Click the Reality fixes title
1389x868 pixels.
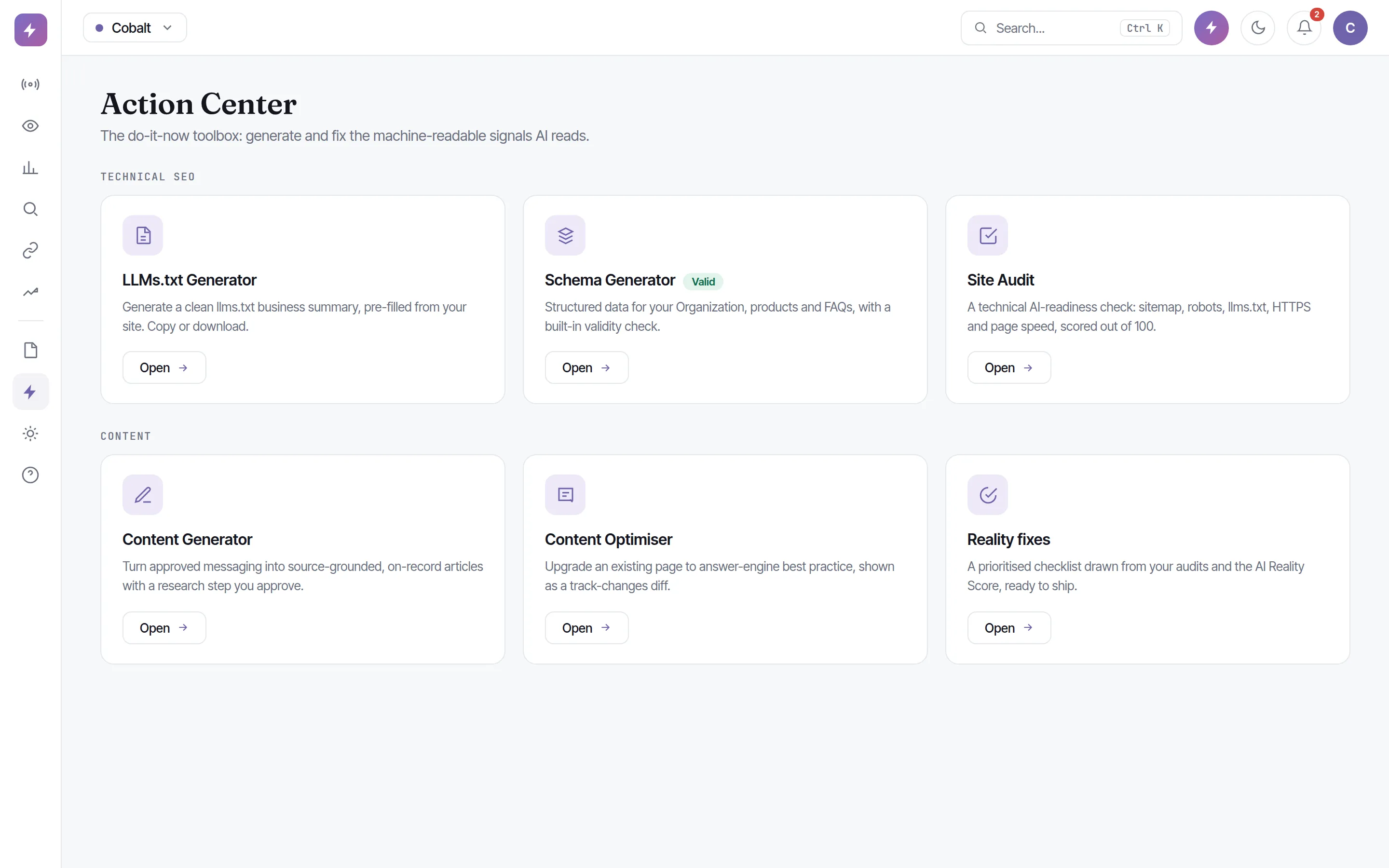click(x=1008, y=540)
